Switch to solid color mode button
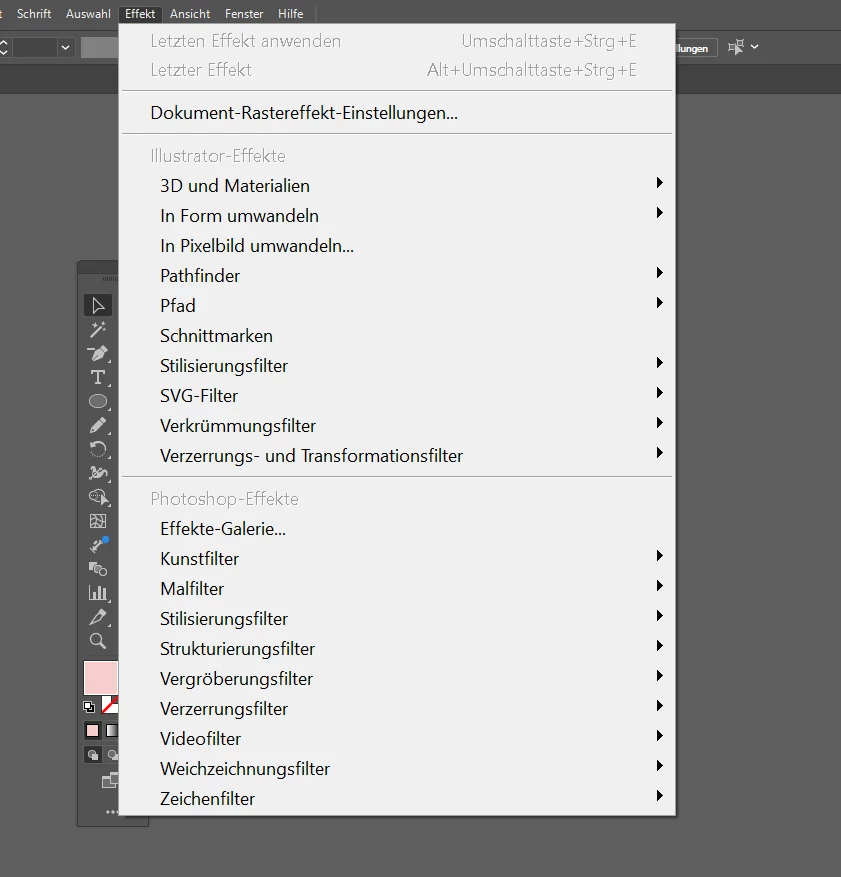 (92, 730)
